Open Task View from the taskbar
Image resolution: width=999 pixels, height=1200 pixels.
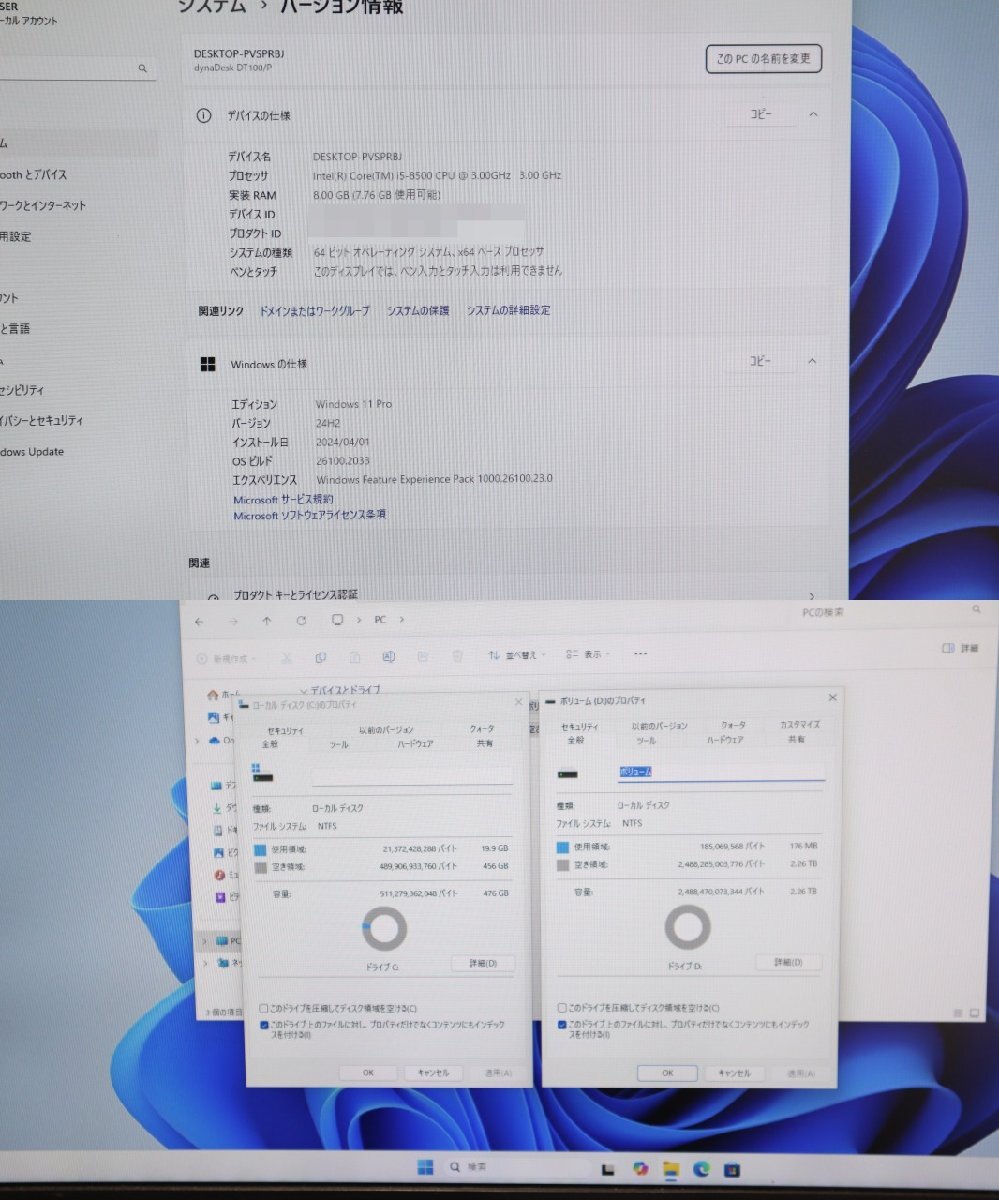608,1169
